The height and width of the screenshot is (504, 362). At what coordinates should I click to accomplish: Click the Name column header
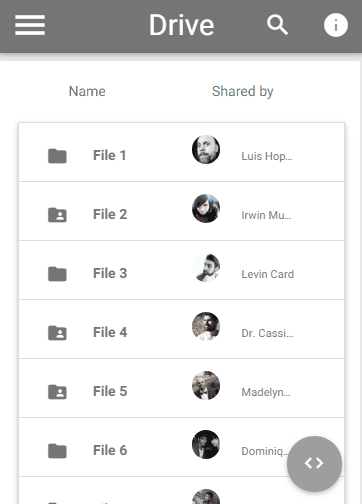87,91
